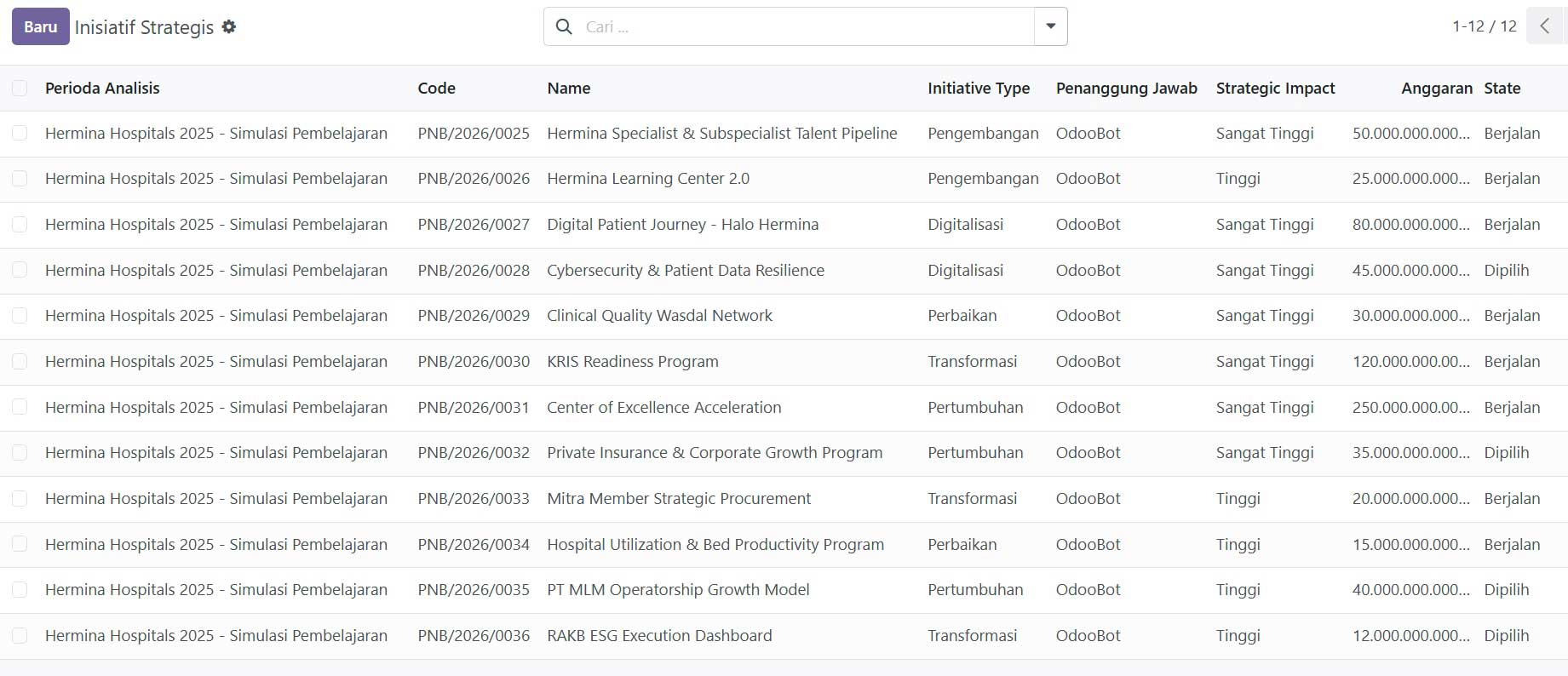The height and width of the screenshot is (676, 1568).
Task: Tick the checkbox for KRIS Readiness Program row
Action: pyautogui.click(x=20, y=361)
